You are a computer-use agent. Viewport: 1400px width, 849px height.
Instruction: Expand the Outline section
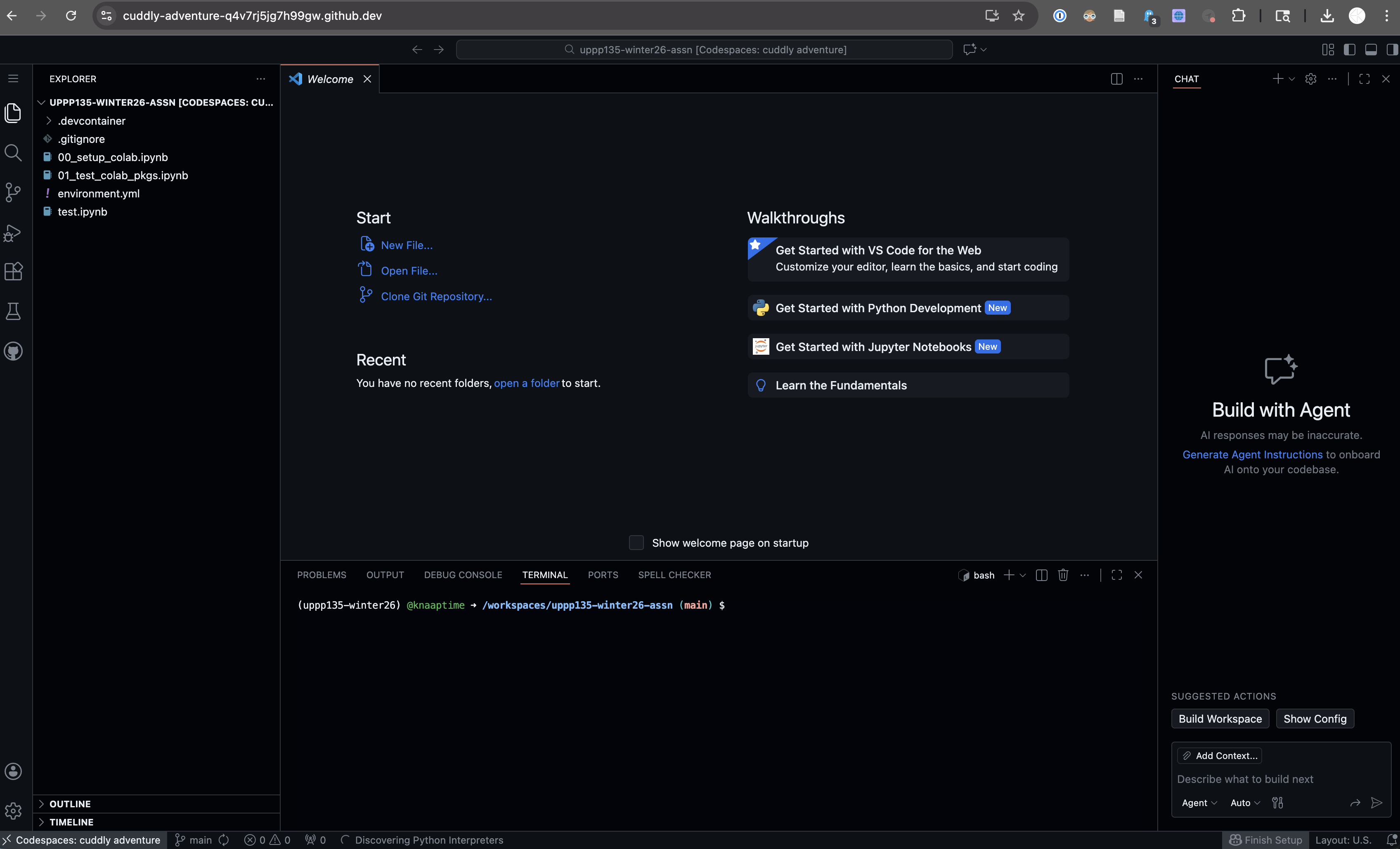[x=41, y=804]
